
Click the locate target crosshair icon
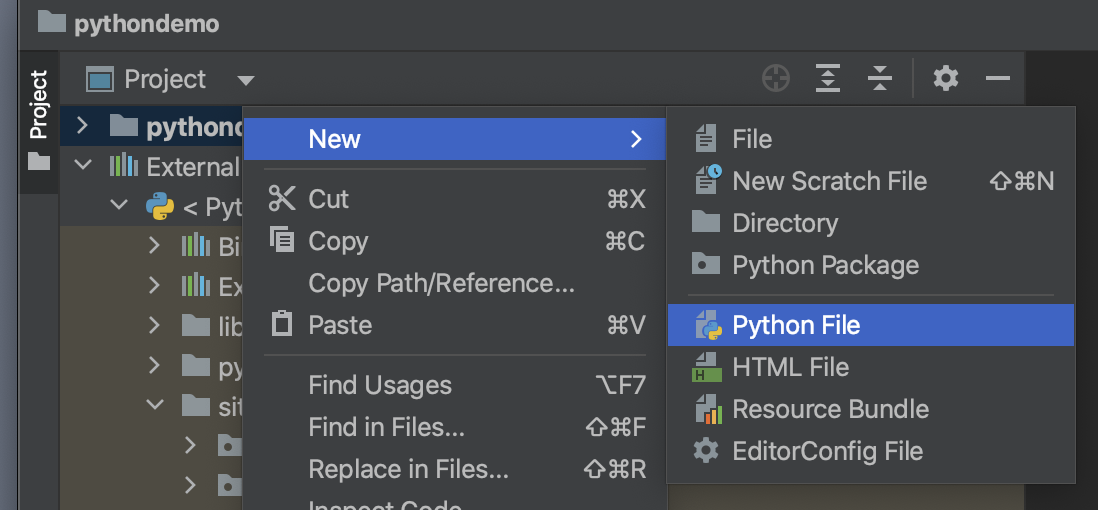776,78
